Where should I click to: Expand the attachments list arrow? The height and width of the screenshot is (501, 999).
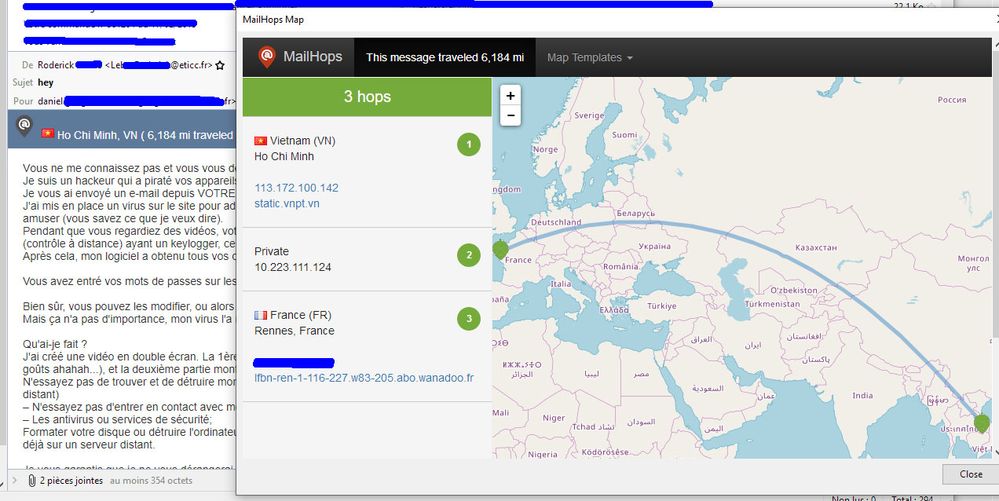coord(13,481)
